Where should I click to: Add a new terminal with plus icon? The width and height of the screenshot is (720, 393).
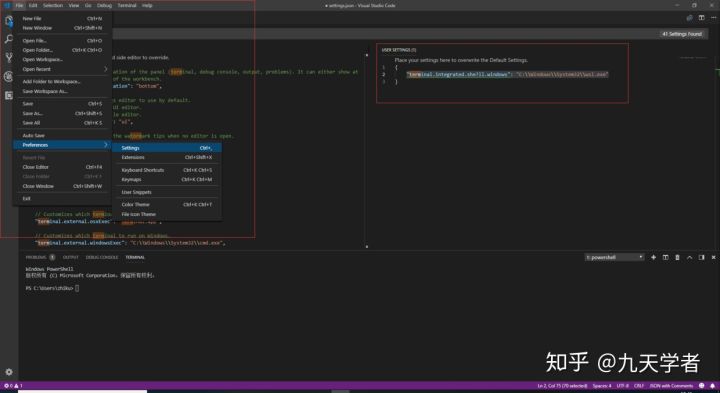point(653,258)
